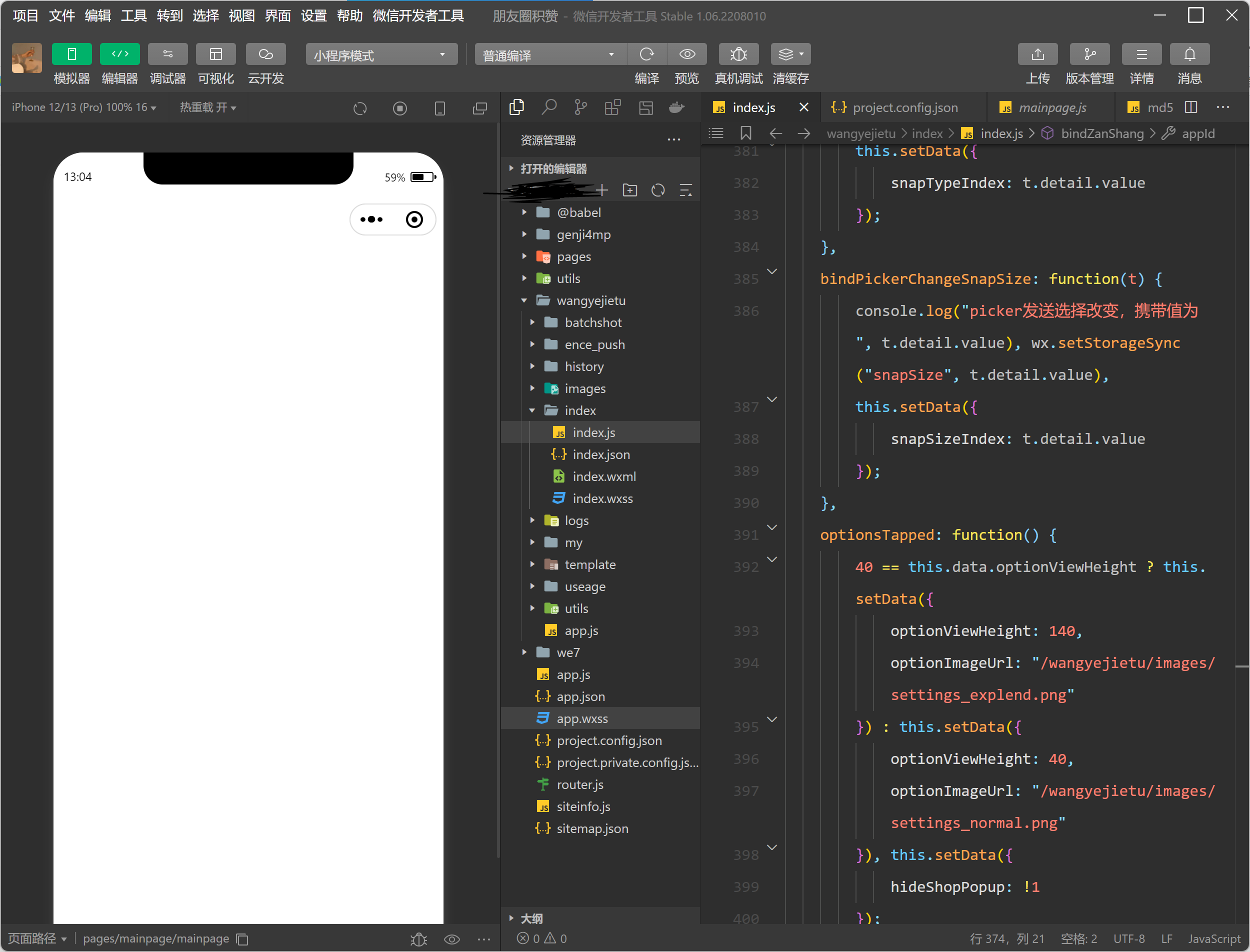1250x952 pixels.
Task: Click the upload icon in toolbar
Action: (1037, 54)
